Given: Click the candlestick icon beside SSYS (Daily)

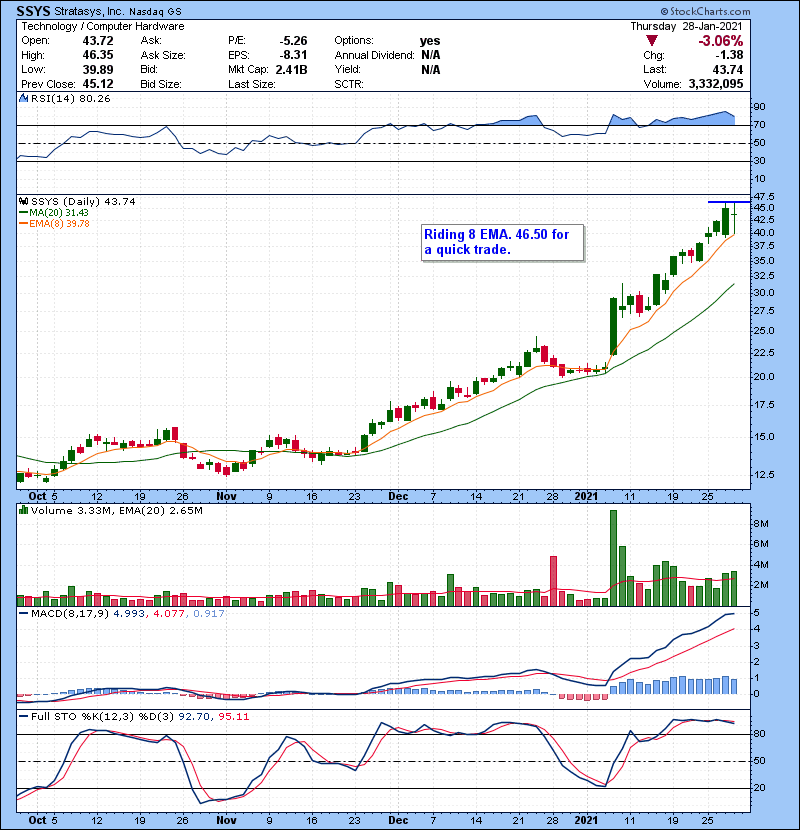Looking at the screenshot, I should click(23, 201).
